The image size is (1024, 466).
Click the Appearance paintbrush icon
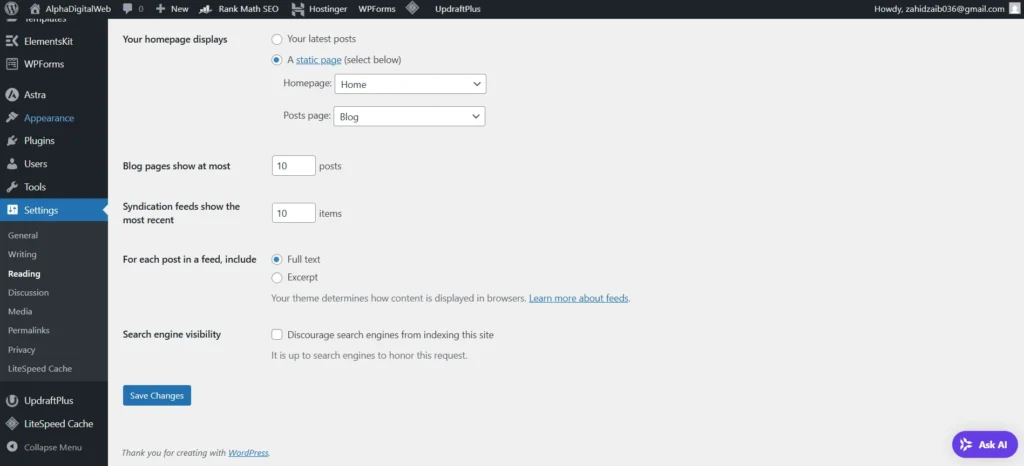(x=12, y=118)
